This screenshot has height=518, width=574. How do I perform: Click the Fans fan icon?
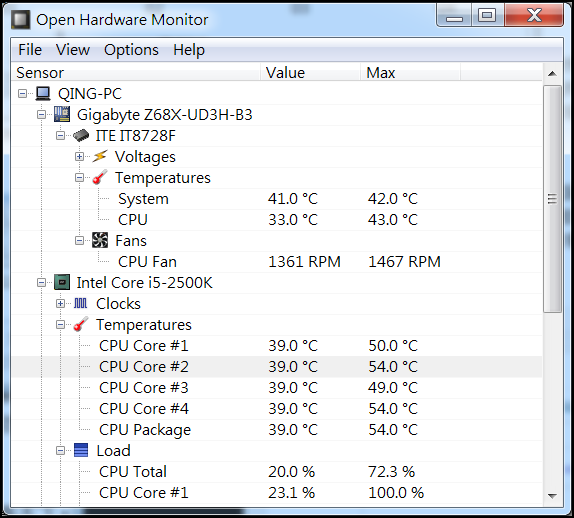coord(100,241)
